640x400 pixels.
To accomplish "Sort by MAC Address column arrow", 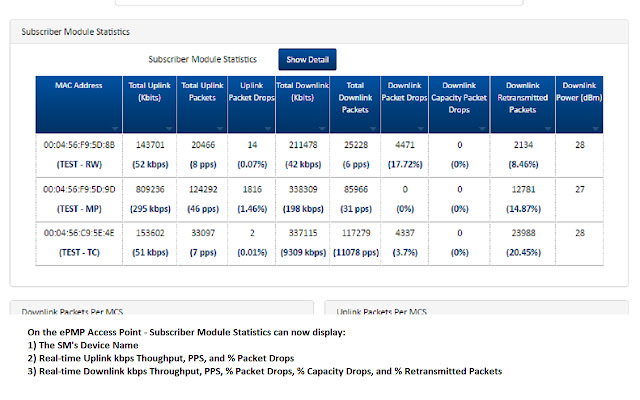I will [115, 129].
